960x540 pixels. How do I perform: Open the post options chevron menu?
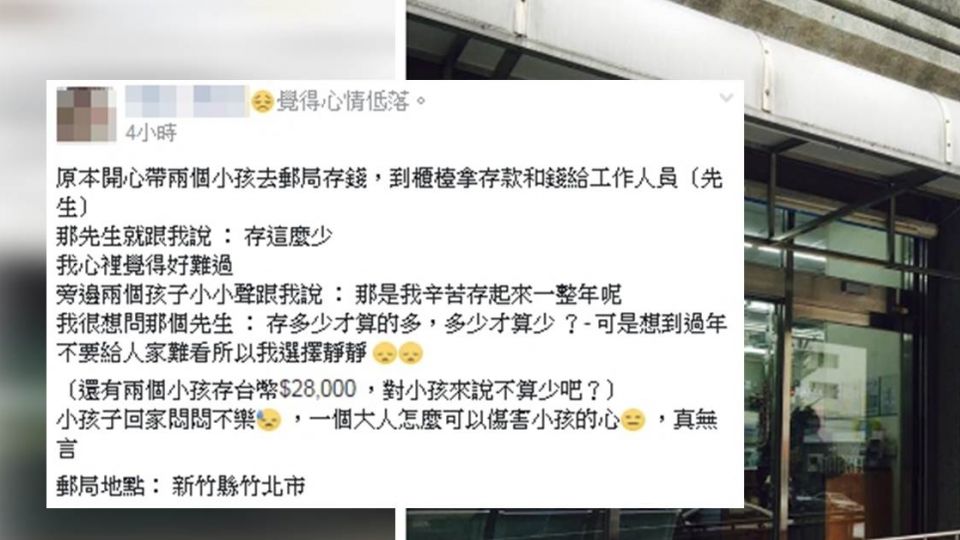pos(726,97)
